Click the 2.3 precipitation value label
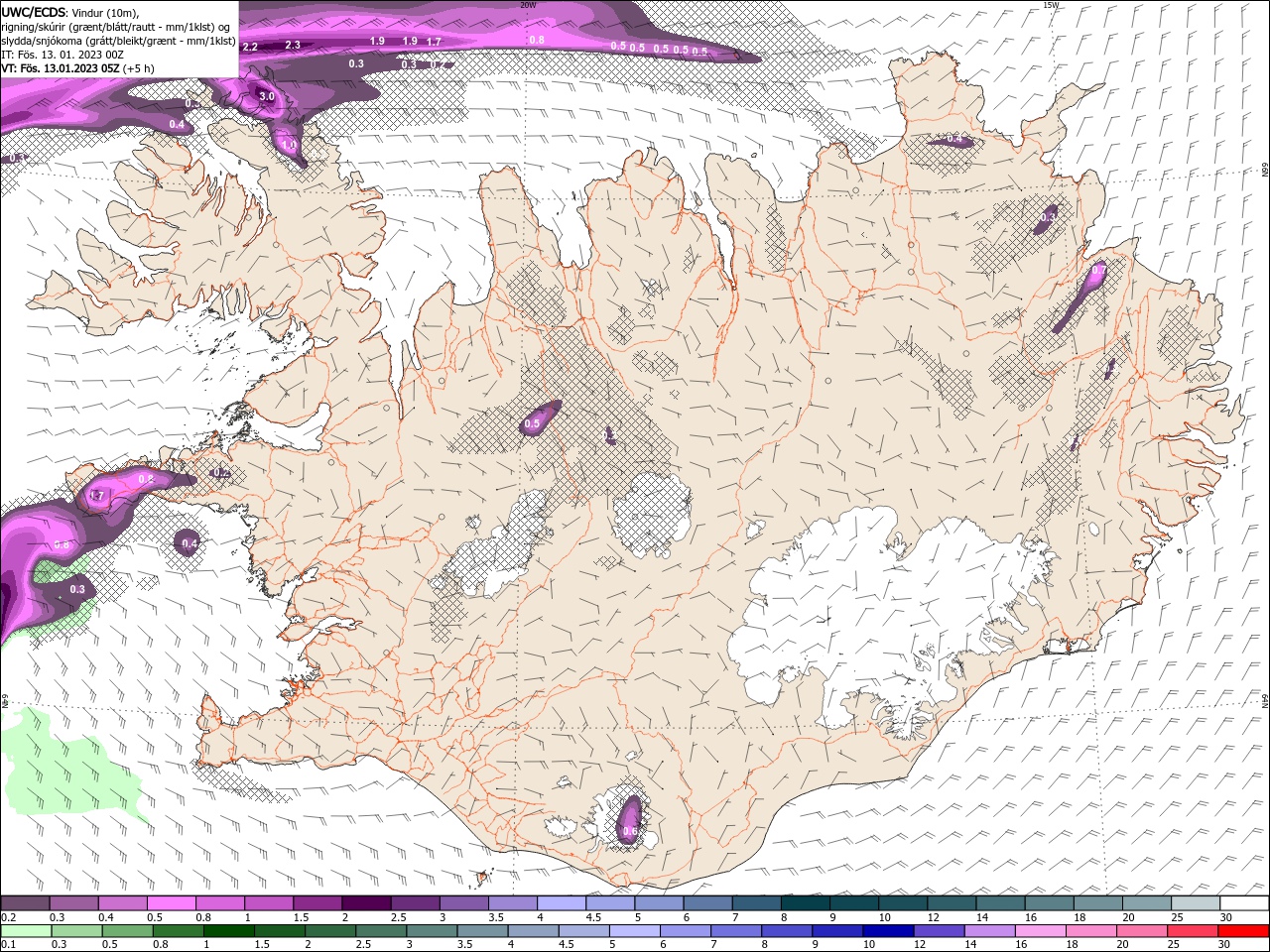 [x=293, y=45]
